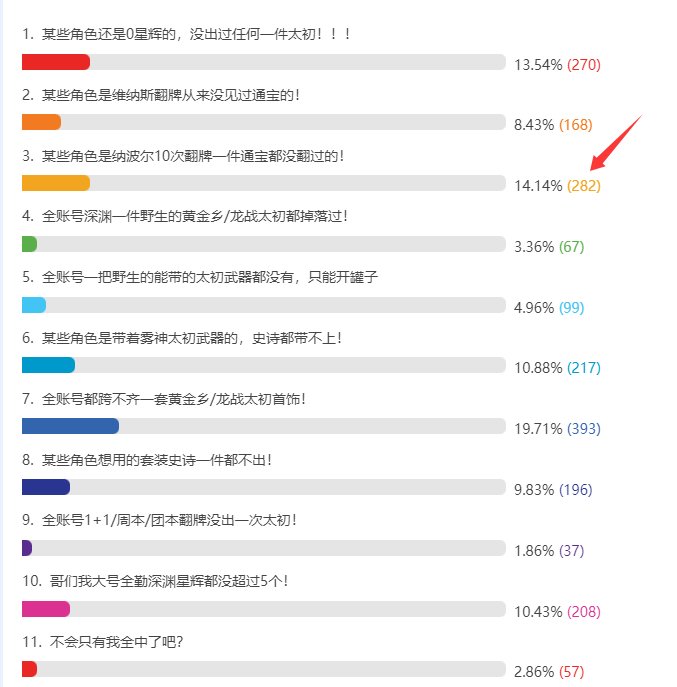Click the blue bar for option 7

point(71,426)
